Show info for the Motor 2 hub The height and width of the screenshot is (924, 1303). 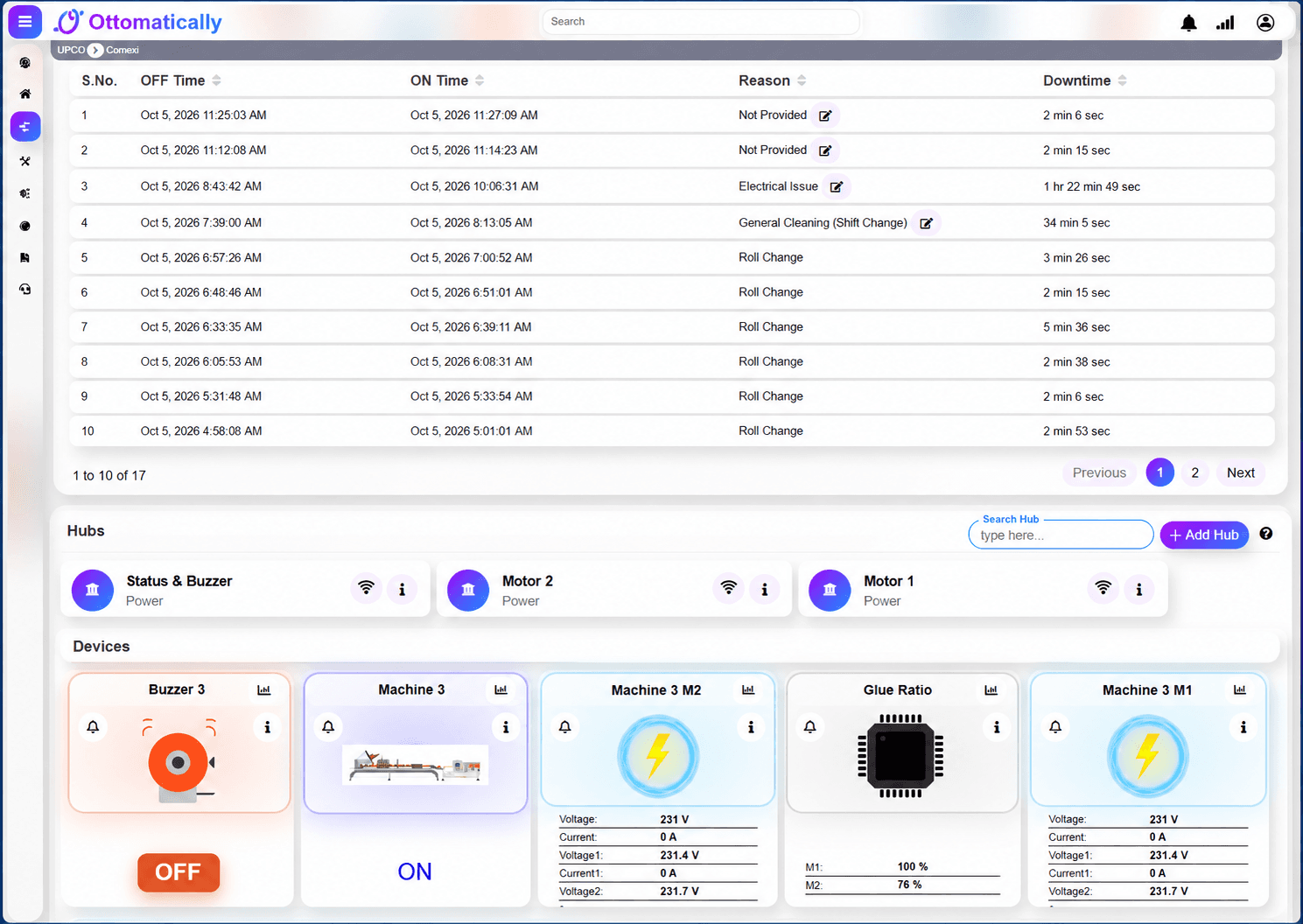(765, 590)
